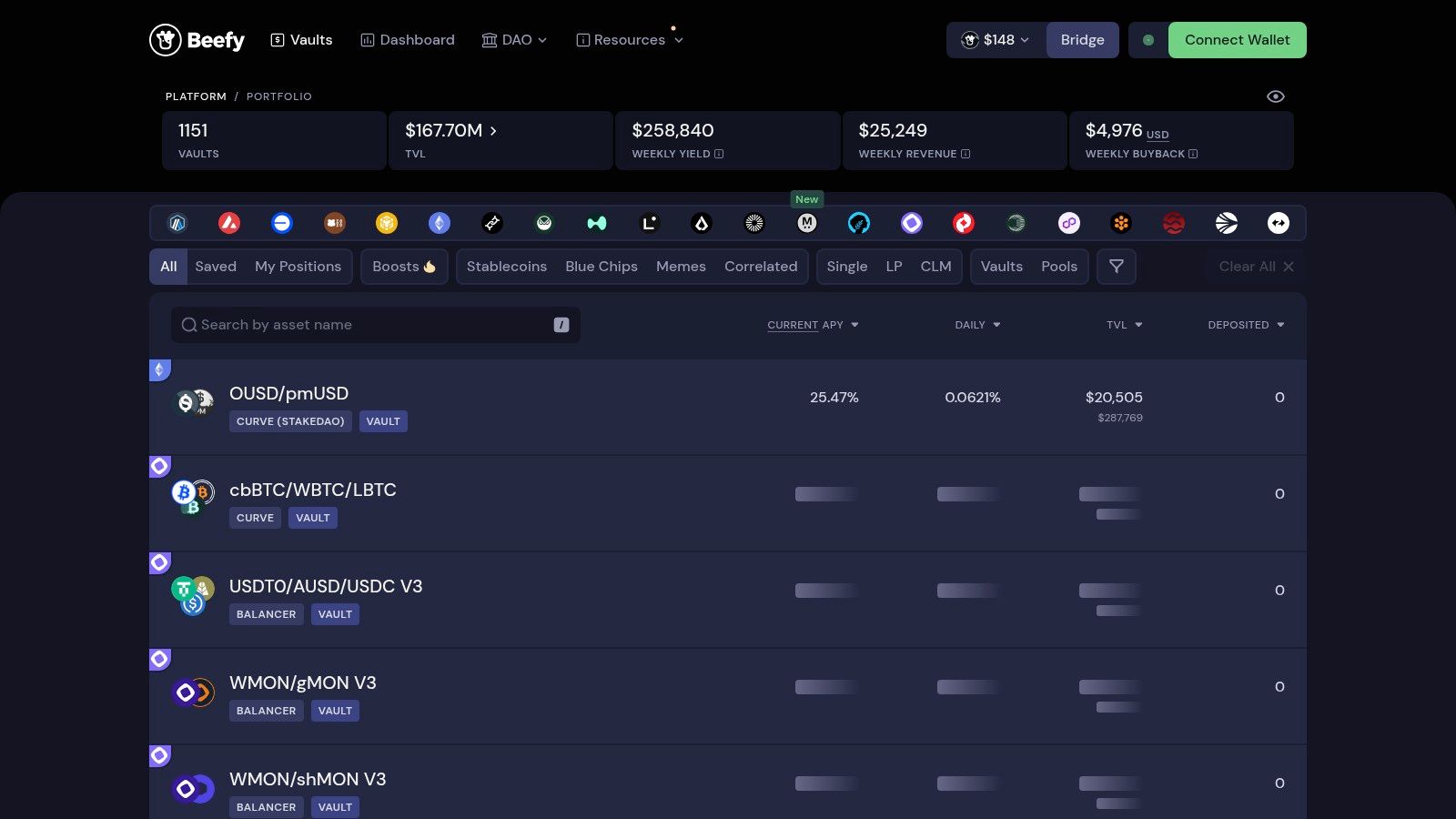The image size is (1456, 819).
Task: Filter vaults by Sei red icon
Action: 1174,223
